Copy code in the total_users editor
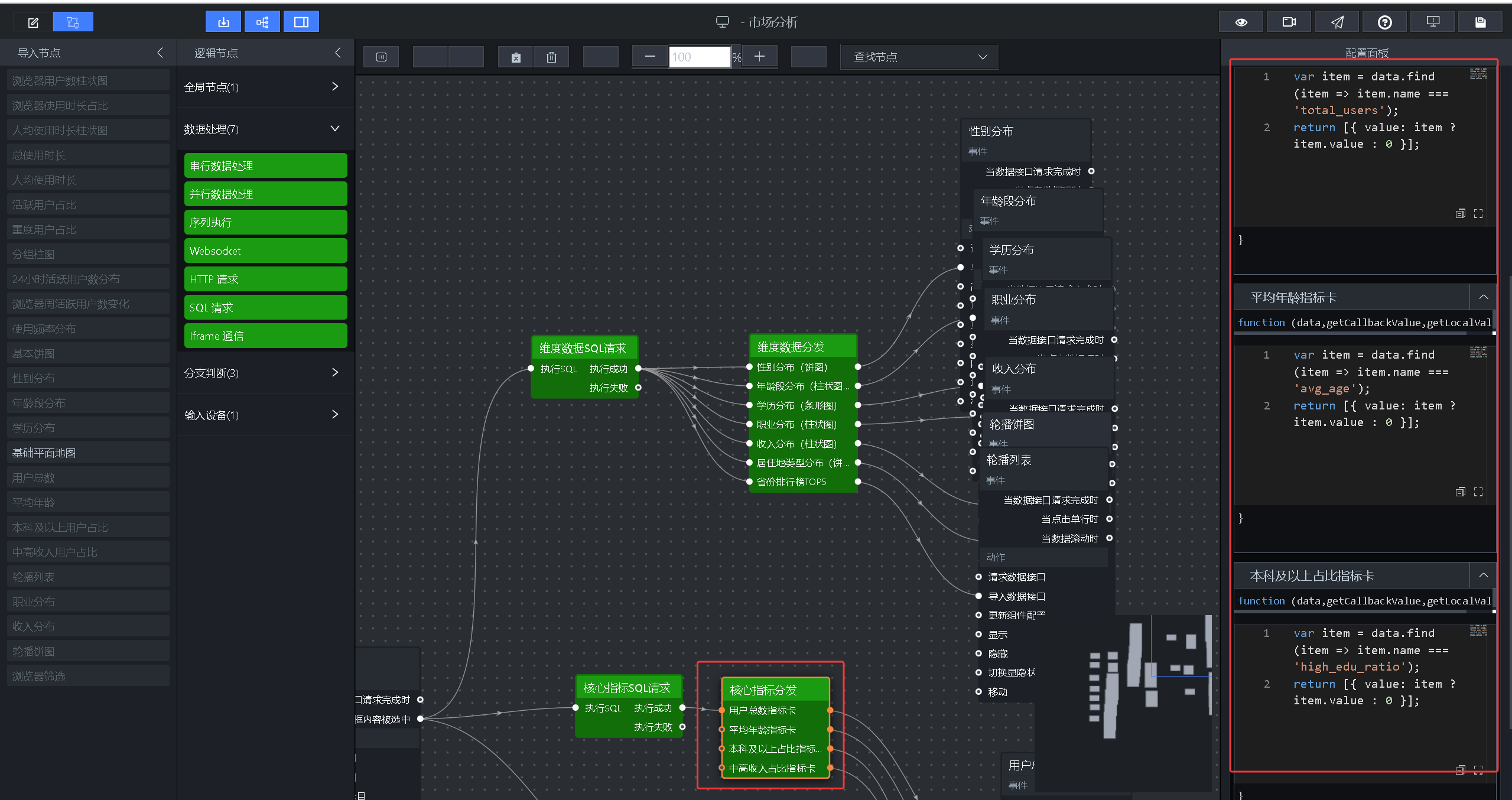The image size is (1512, 800). 1461,214
